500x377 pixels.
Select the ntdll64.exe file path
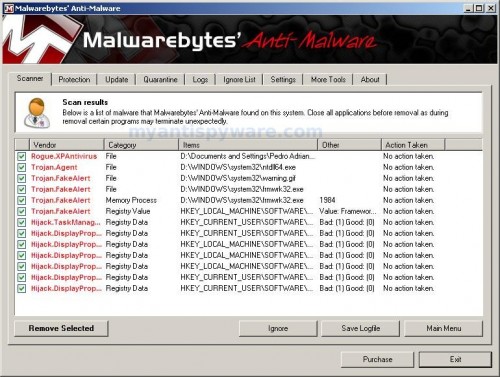238,167
